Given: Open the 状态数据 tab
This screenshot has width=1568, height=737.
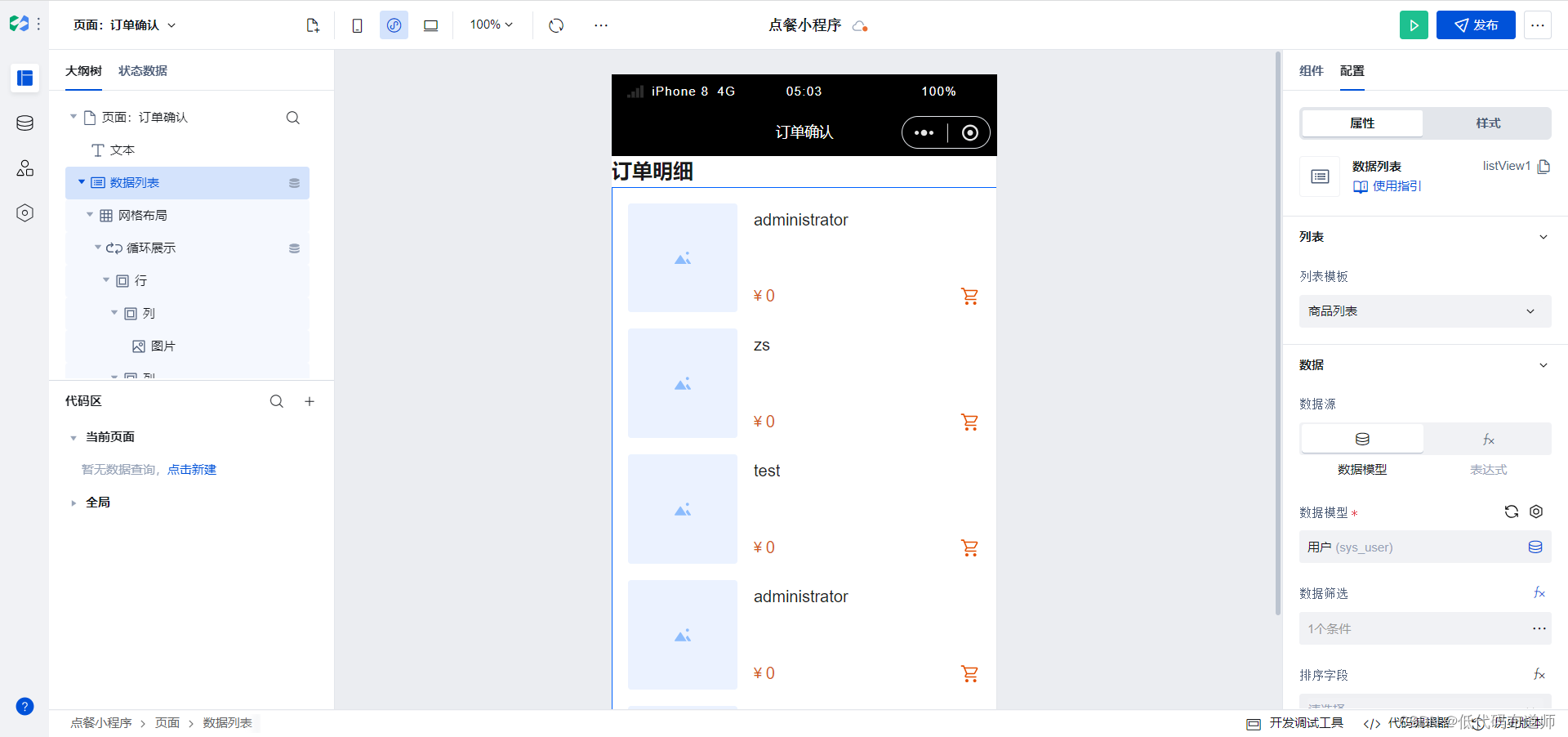Looking at the screenshot, I should [x=143, y=71].
